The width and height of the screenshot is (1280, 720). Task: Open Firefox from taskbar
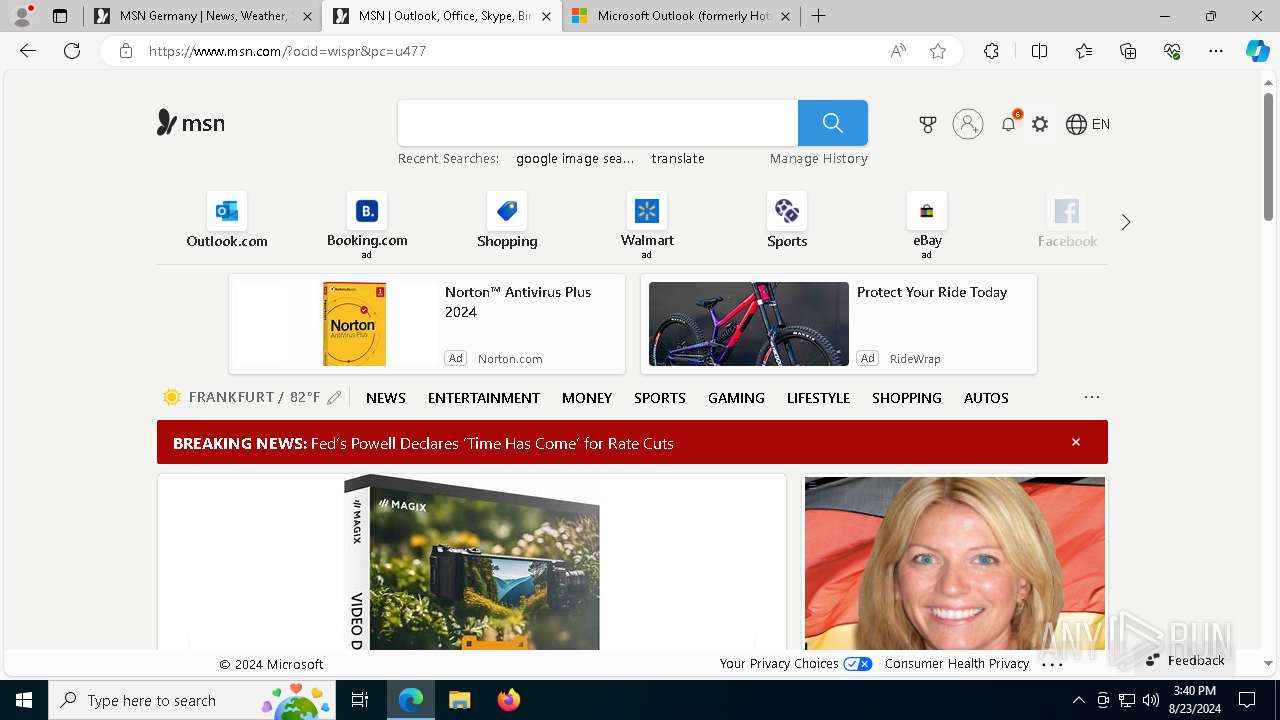click(509, 700)
